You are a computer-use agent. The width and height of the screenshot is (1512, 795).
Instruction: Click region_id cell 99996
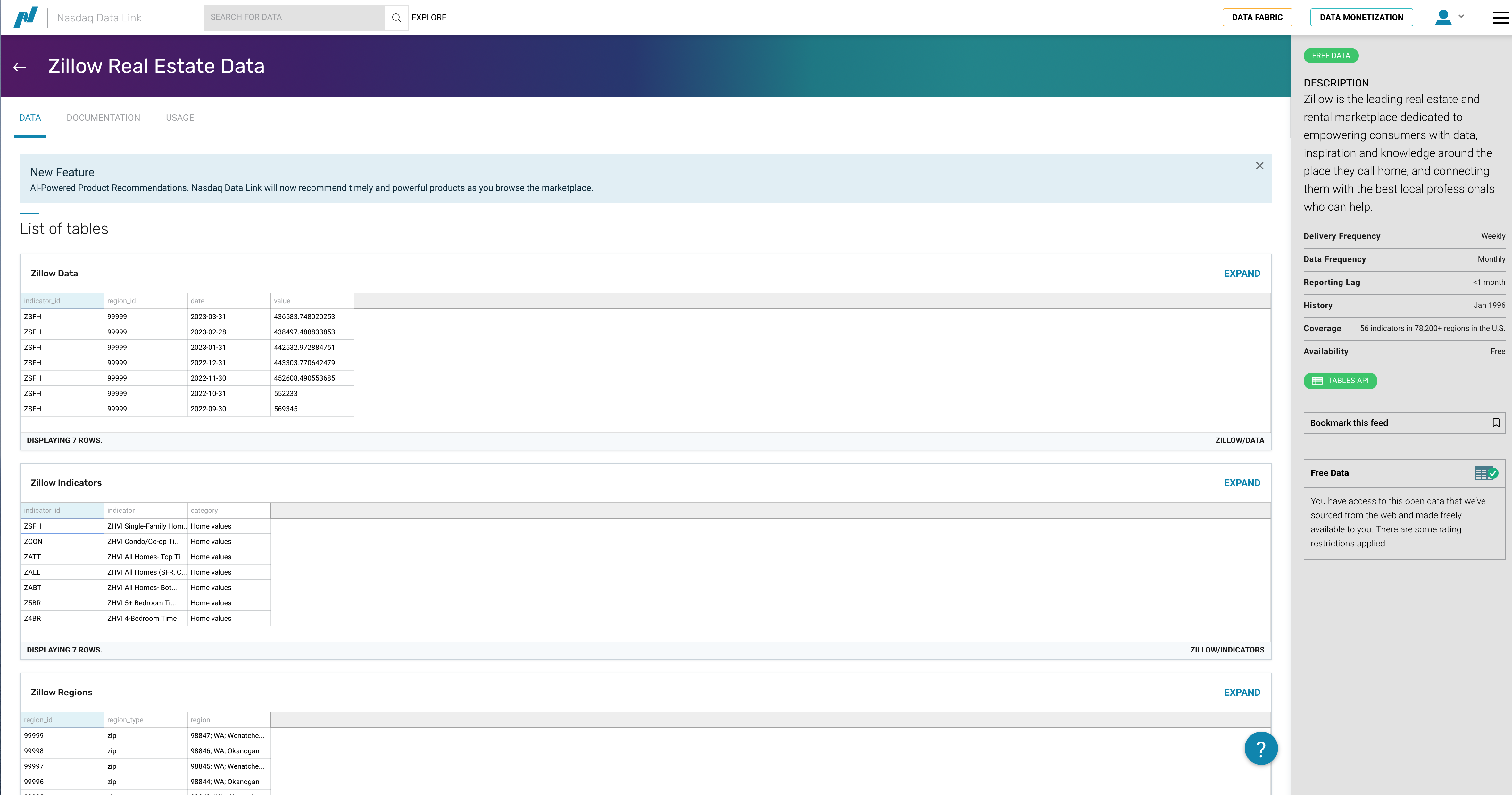(x=62, y=782)
